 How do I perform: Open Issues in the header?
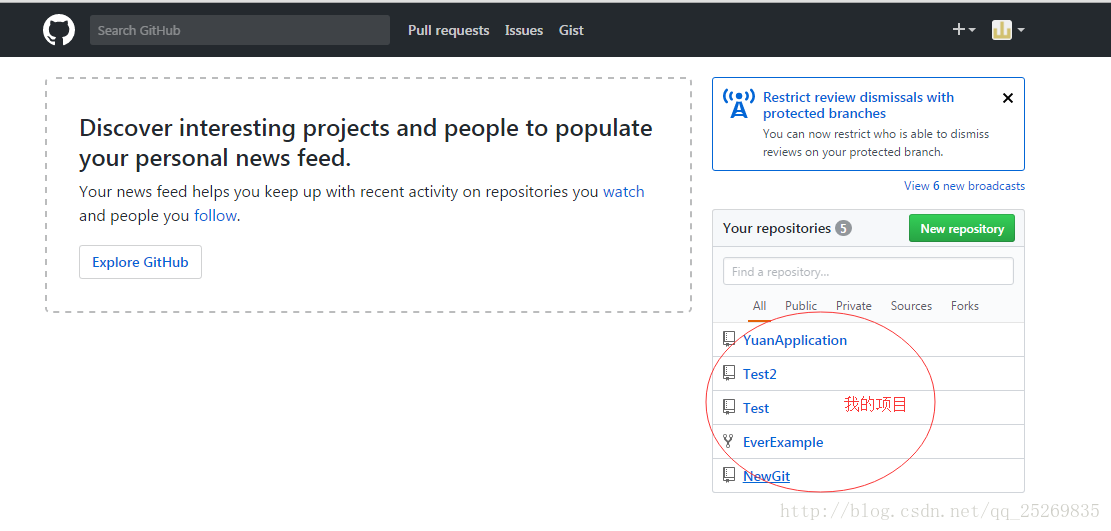pos(524,30)
